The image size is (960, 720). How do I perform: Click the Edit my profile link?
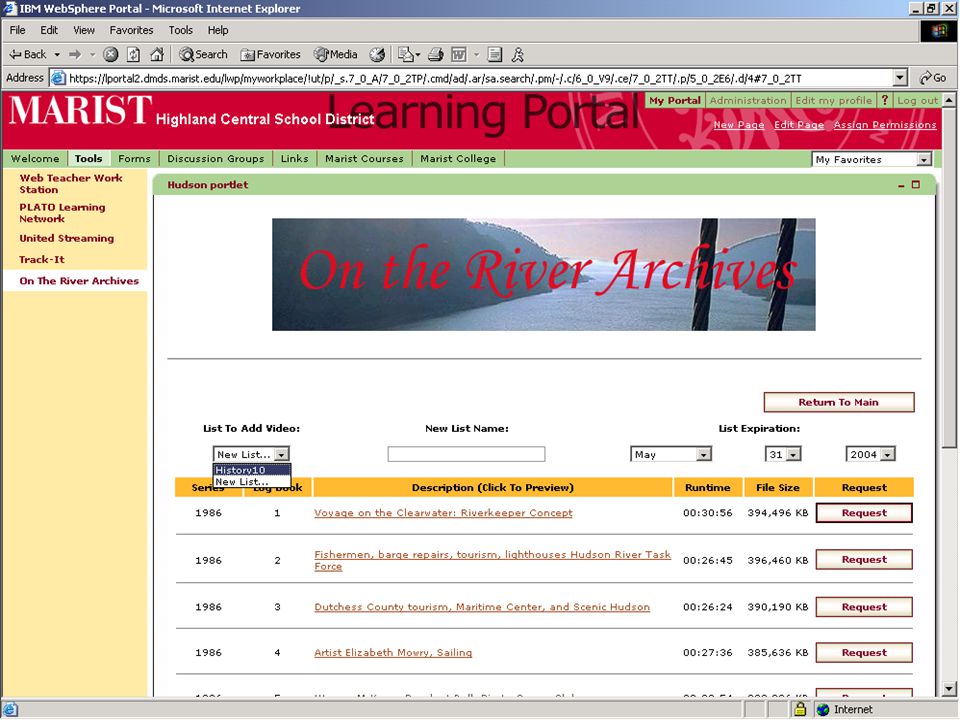(x=833, y=100)
